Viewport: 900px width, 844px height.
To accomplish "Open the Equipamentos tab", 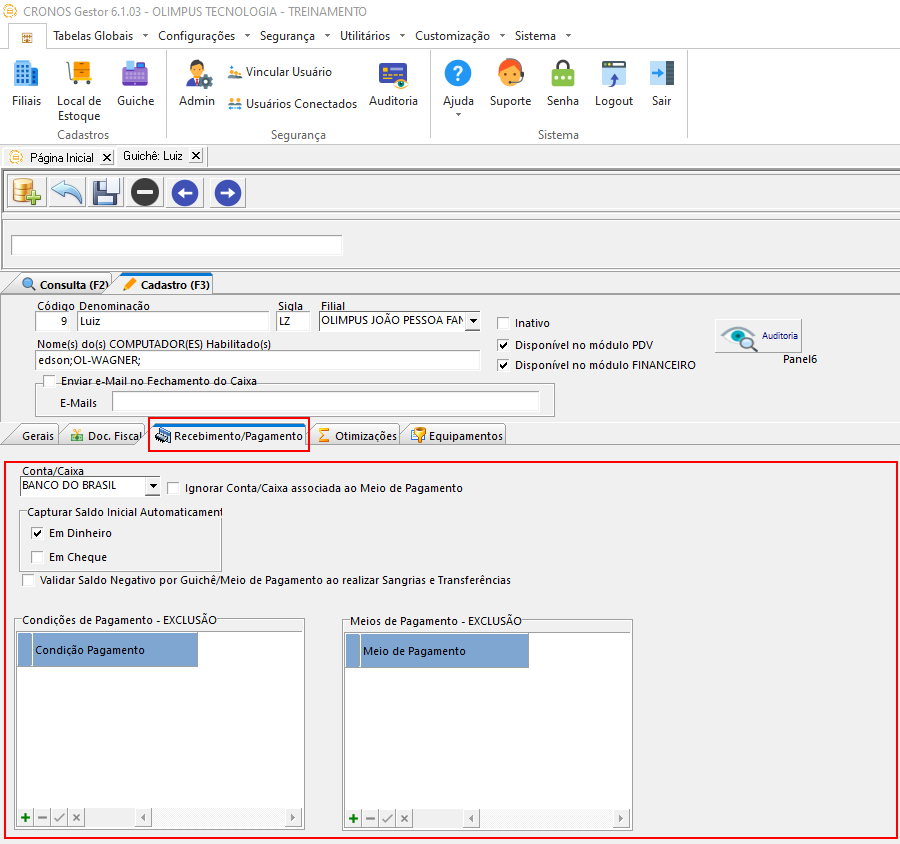I will pyautogui.click(x=457, y=436).
